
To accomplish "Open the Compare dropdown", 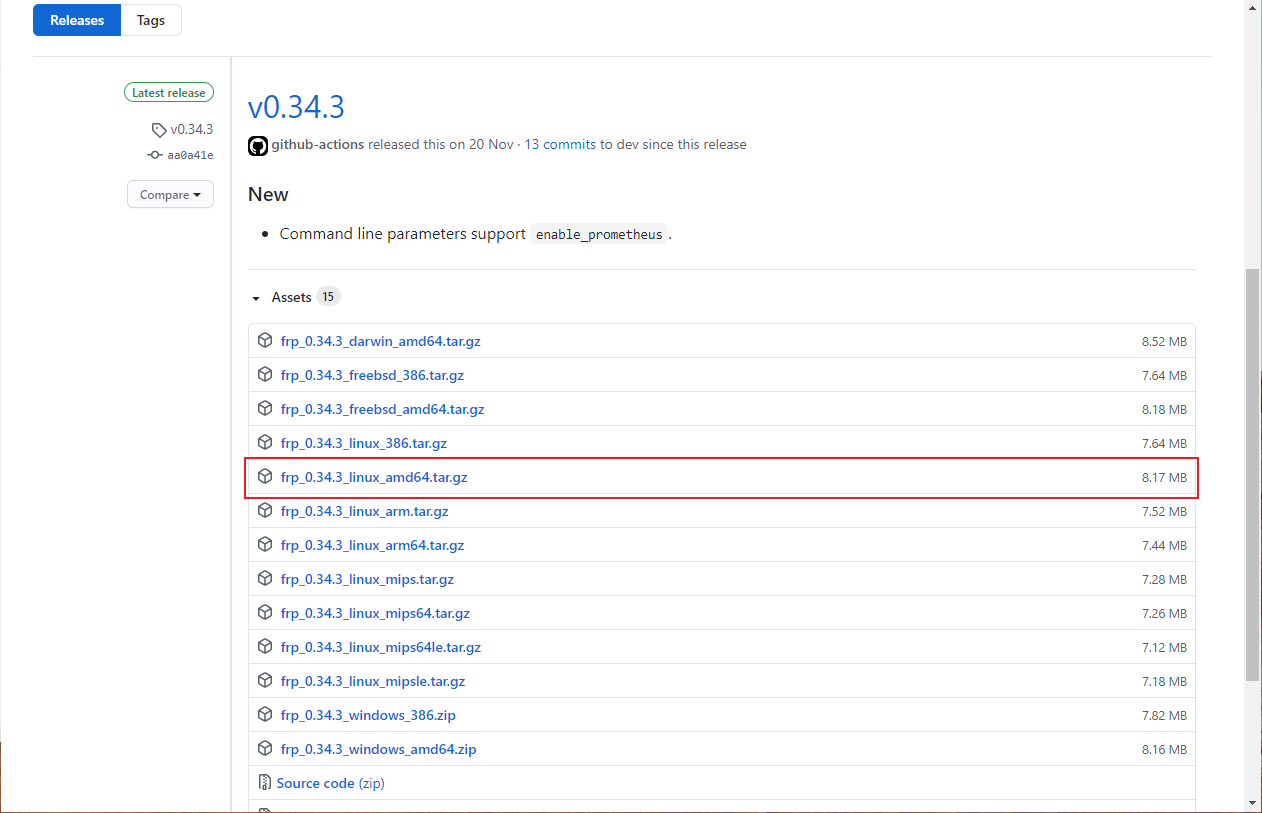I will [170, 194].
